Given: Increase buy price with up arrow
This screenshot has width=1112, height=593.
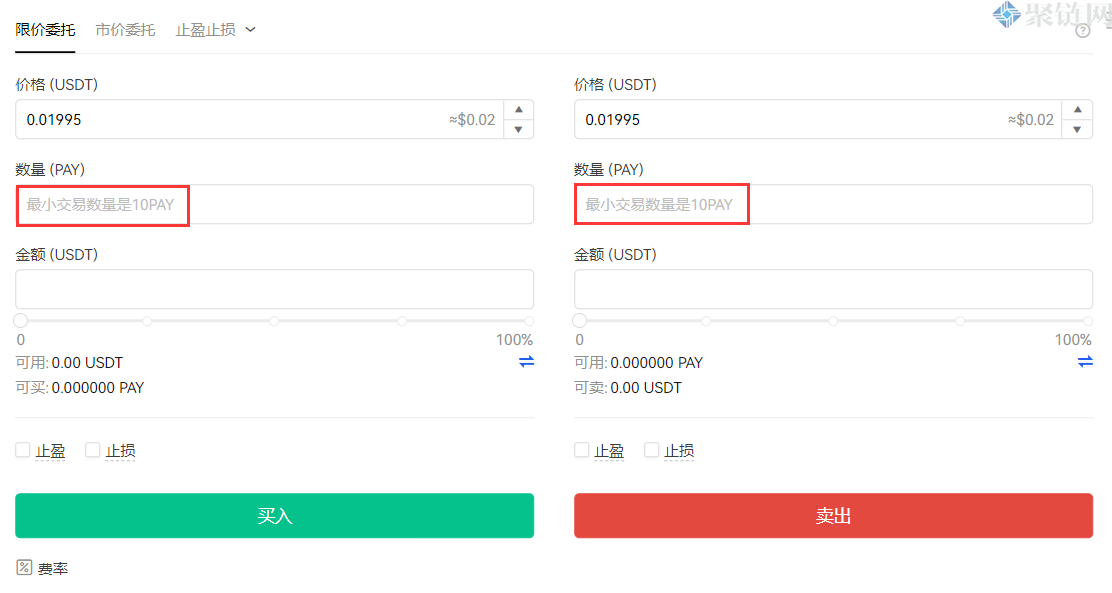Looking at the screenshot, I should [x=519, y=109].
